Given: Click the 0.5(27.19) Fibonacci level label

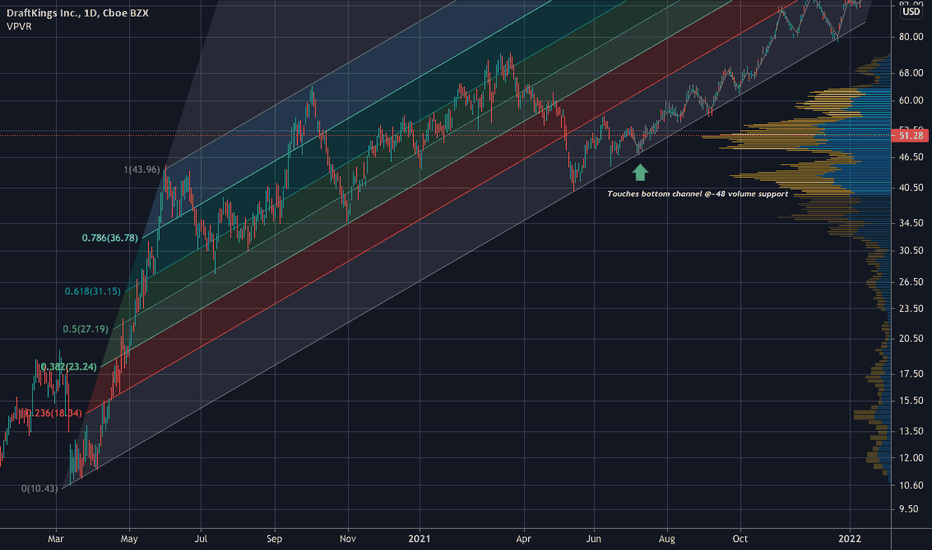Looking at the screenshot, I should click(86, 329).
